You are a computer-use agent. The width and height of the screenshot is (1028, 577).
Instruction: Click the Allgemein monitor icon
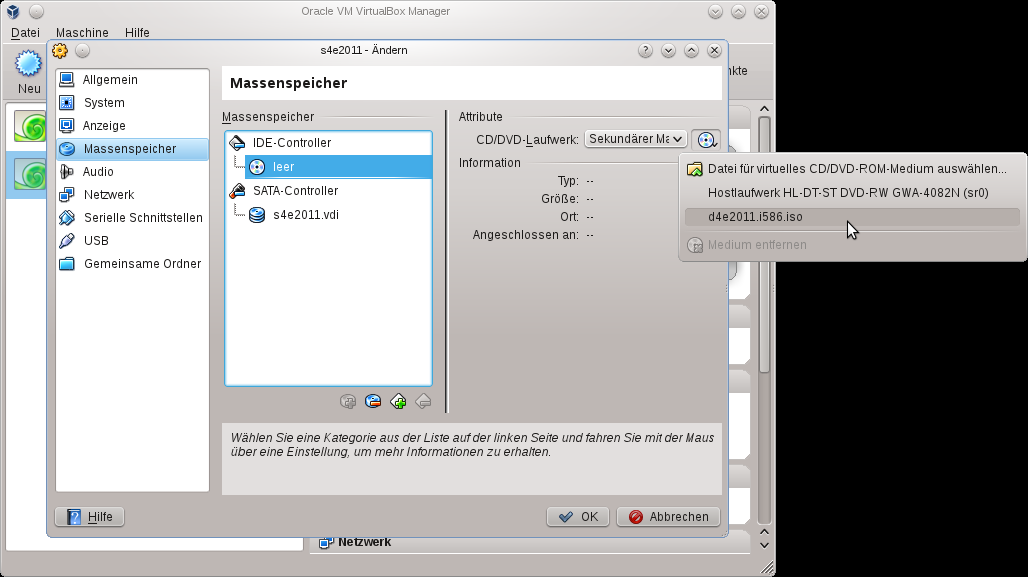coord(67,79)
